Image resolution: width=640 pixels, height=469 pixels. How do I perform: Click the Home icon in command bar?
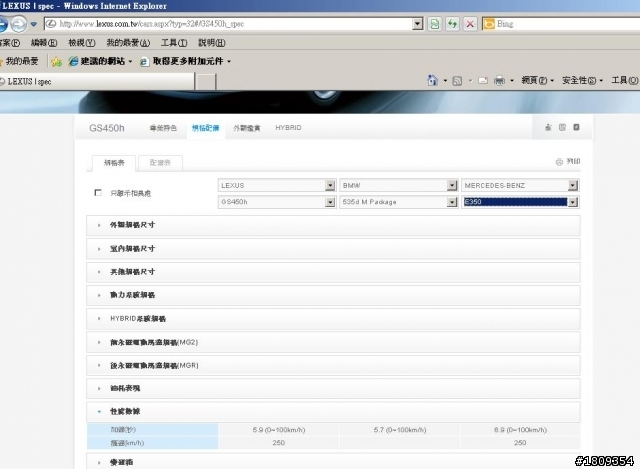click(432, 80)
